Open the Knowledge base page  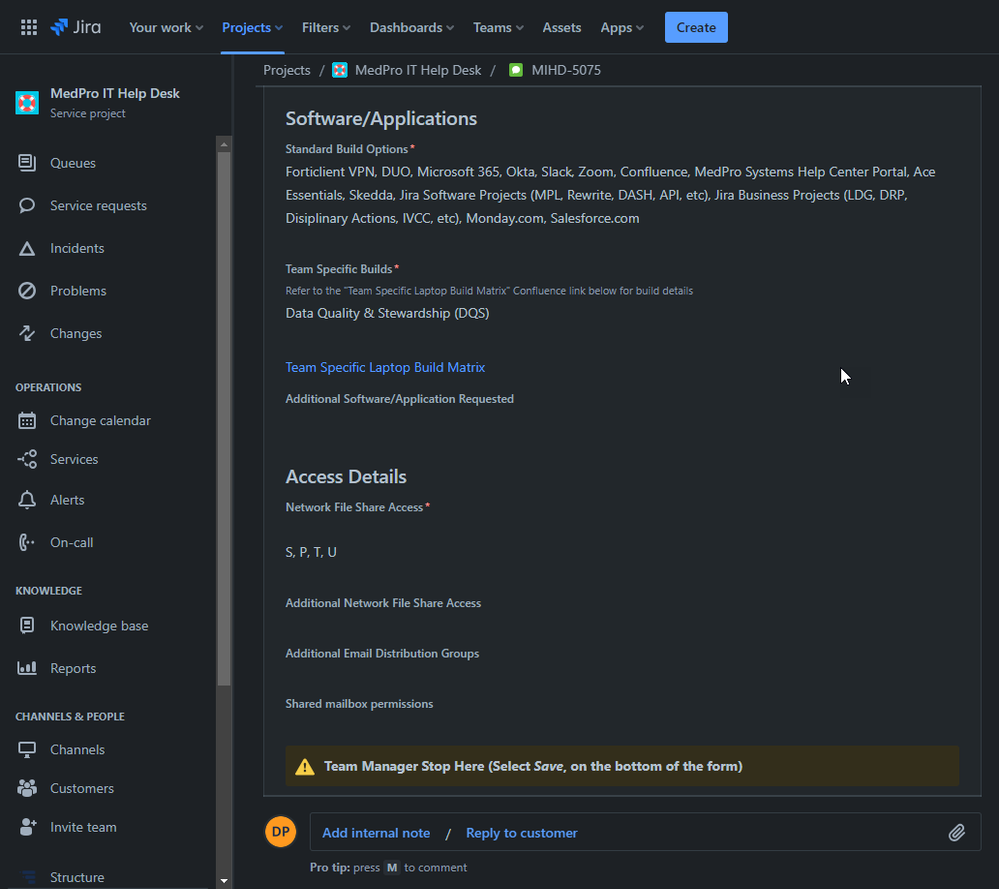99,626
